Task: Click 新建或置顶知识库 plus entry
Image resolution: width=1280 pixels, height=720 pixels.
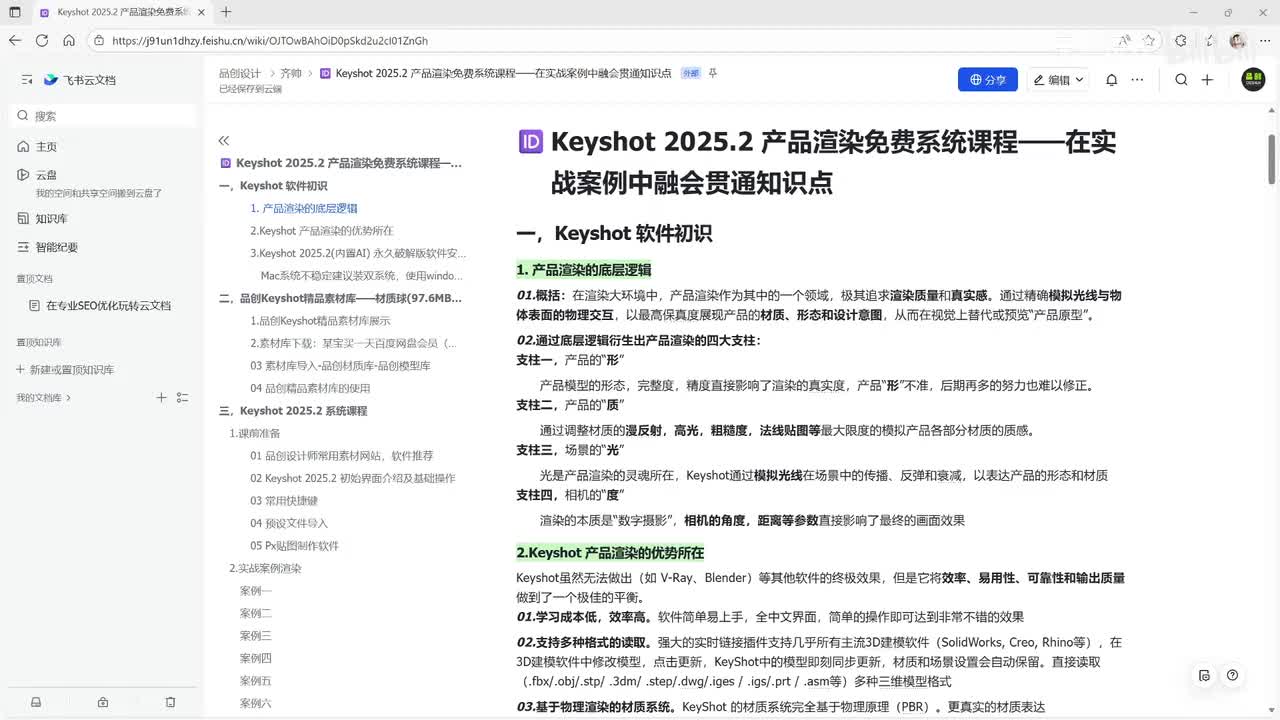Action: (65, 369)
